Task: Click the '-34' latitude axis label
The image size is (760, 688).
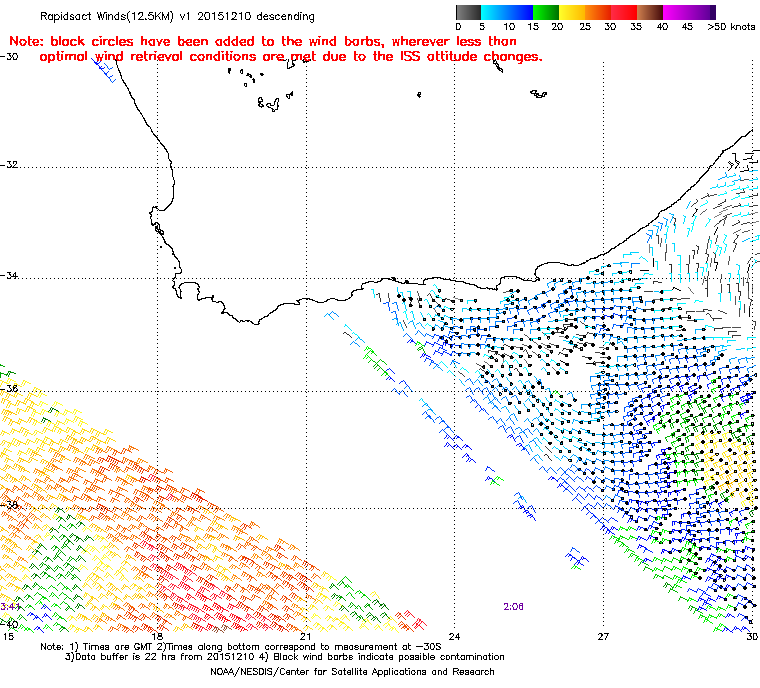Action: 10,275
